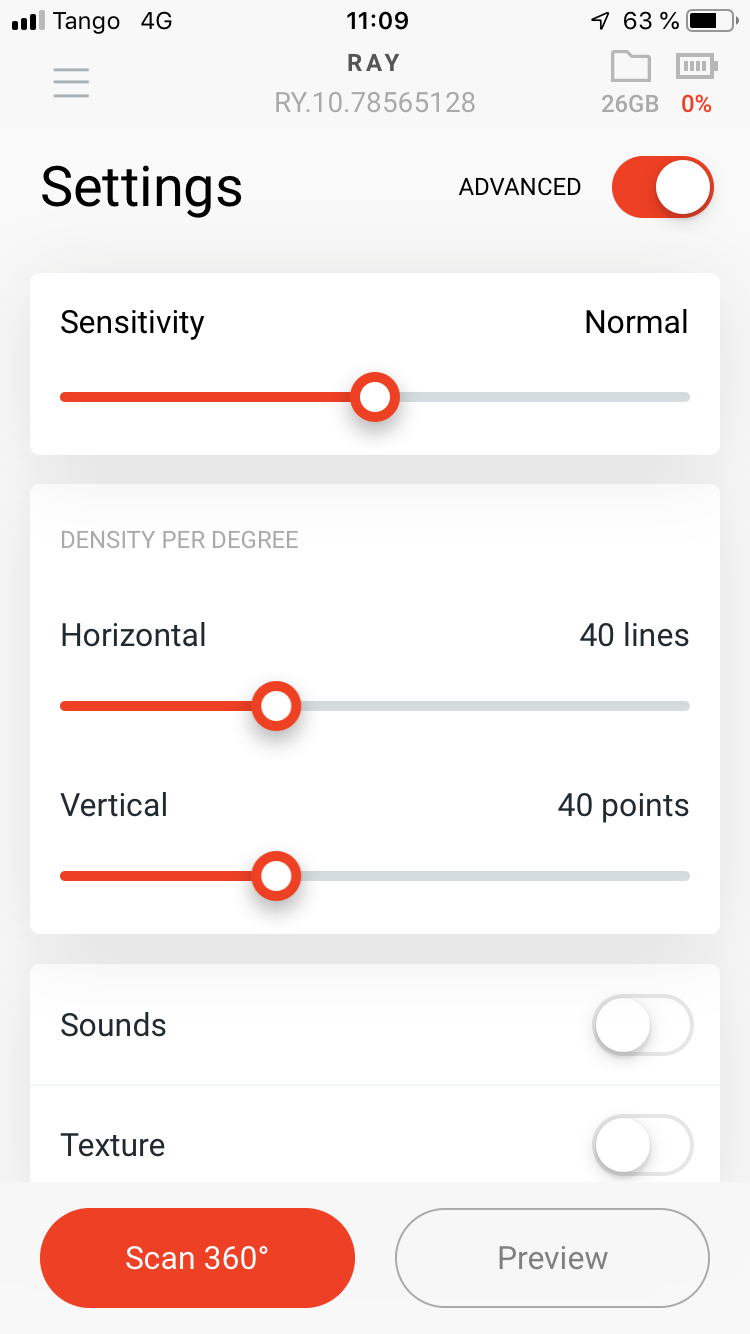This screenshot has height=1334, width=750.
Task: Click the Vertical density slider handle
Action: pyautogui.click(x=275, y=876)
